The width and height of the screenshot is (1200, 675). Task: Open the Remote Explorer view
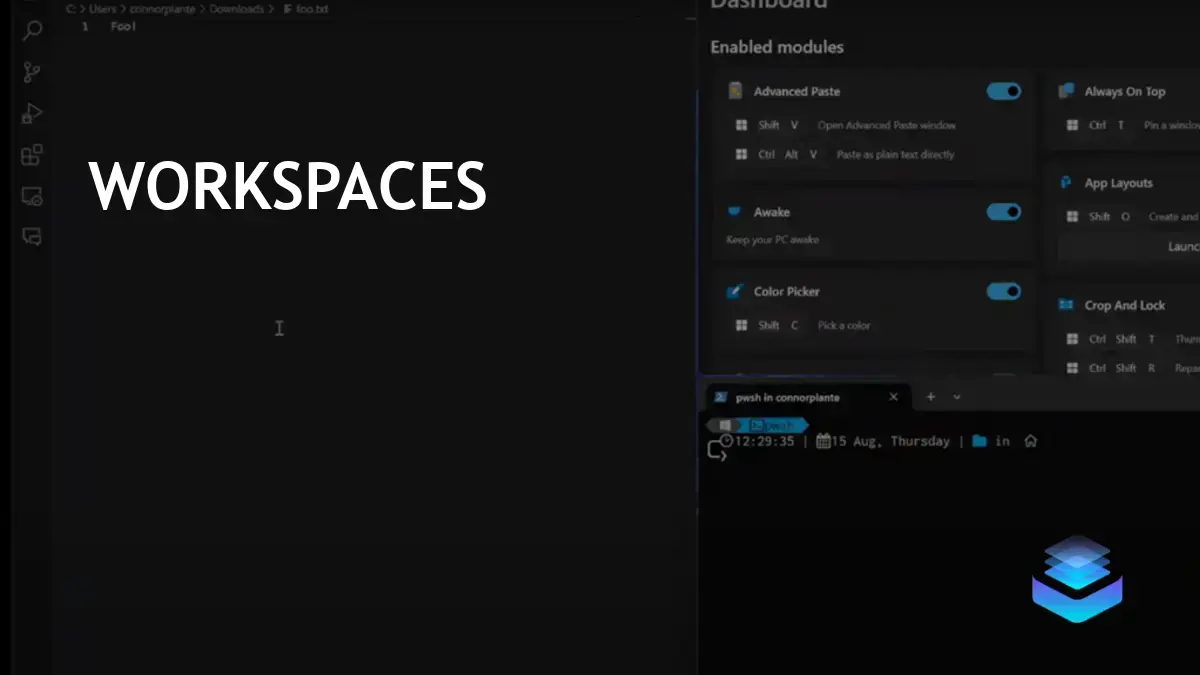click(30, 198)
